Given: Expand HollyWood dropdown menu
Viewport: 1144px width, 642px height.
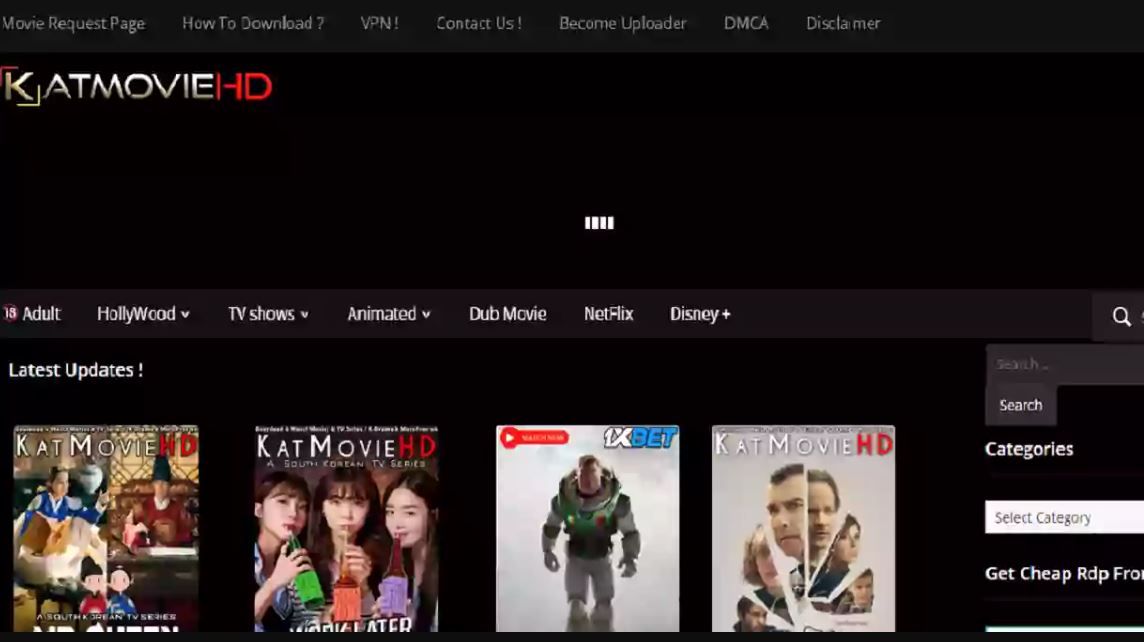Looking at the screenshot, I should pyautogui.click(x=143, y=314).
